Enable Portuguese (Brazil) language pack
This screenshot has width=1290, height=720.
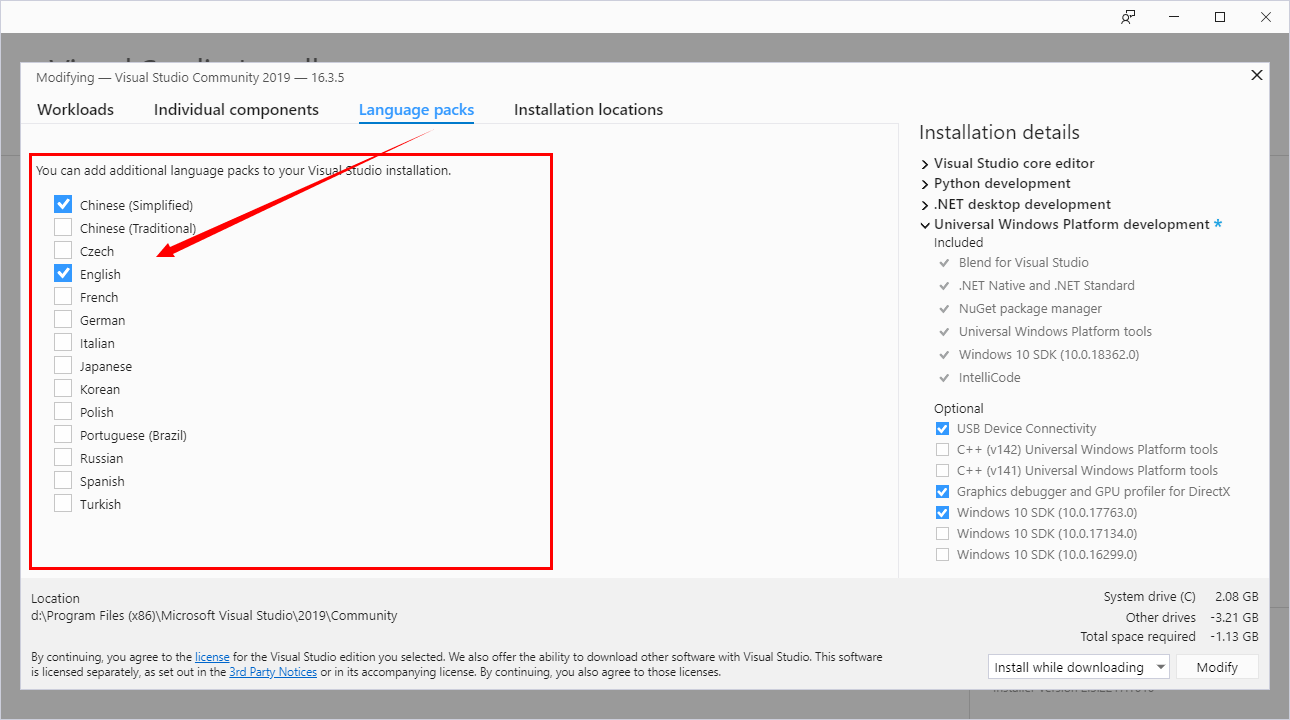[63, 435]
